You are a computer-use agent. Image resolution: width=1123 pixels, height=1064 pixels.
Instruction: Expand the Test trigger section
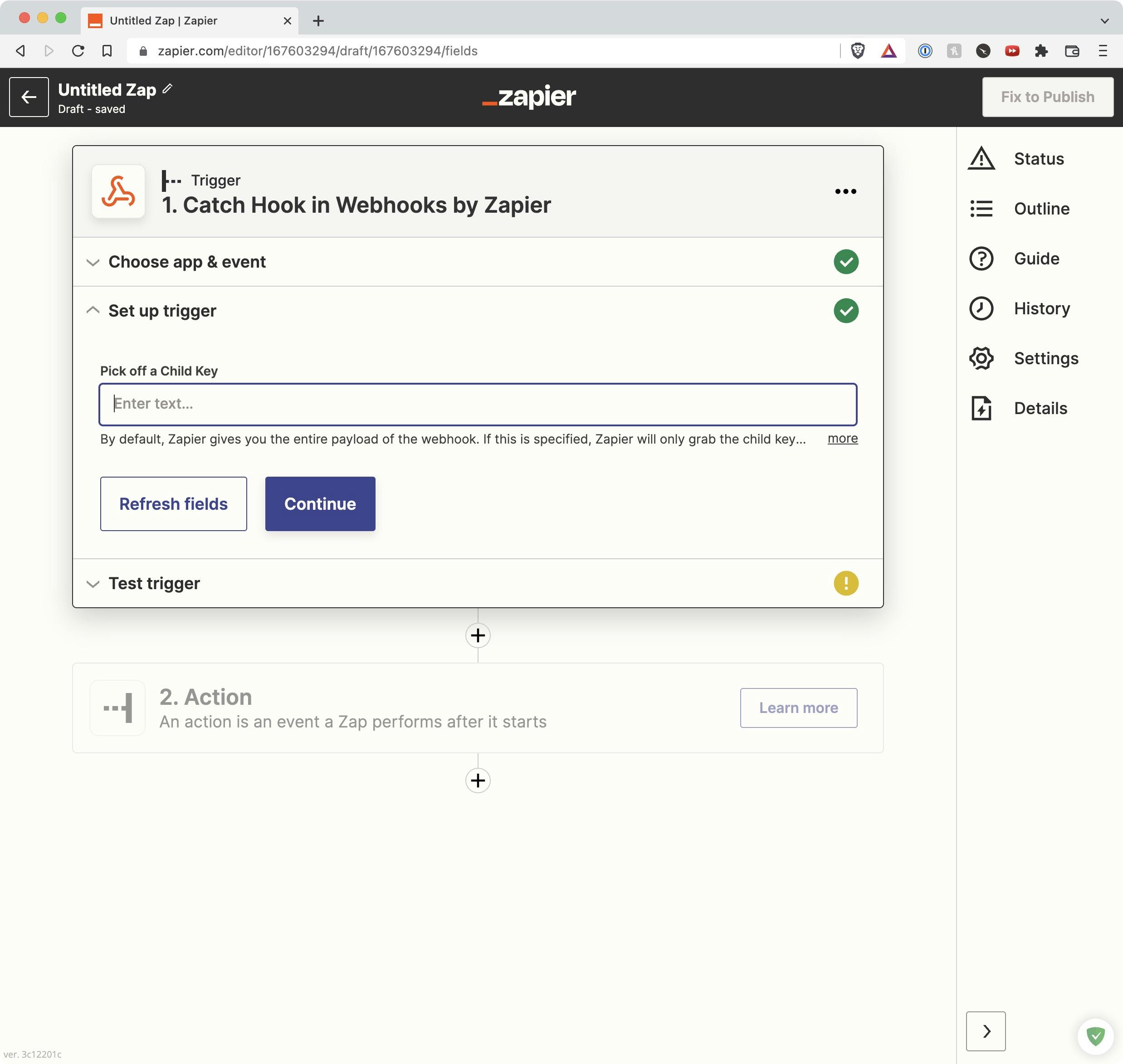(x=154, y=584)
